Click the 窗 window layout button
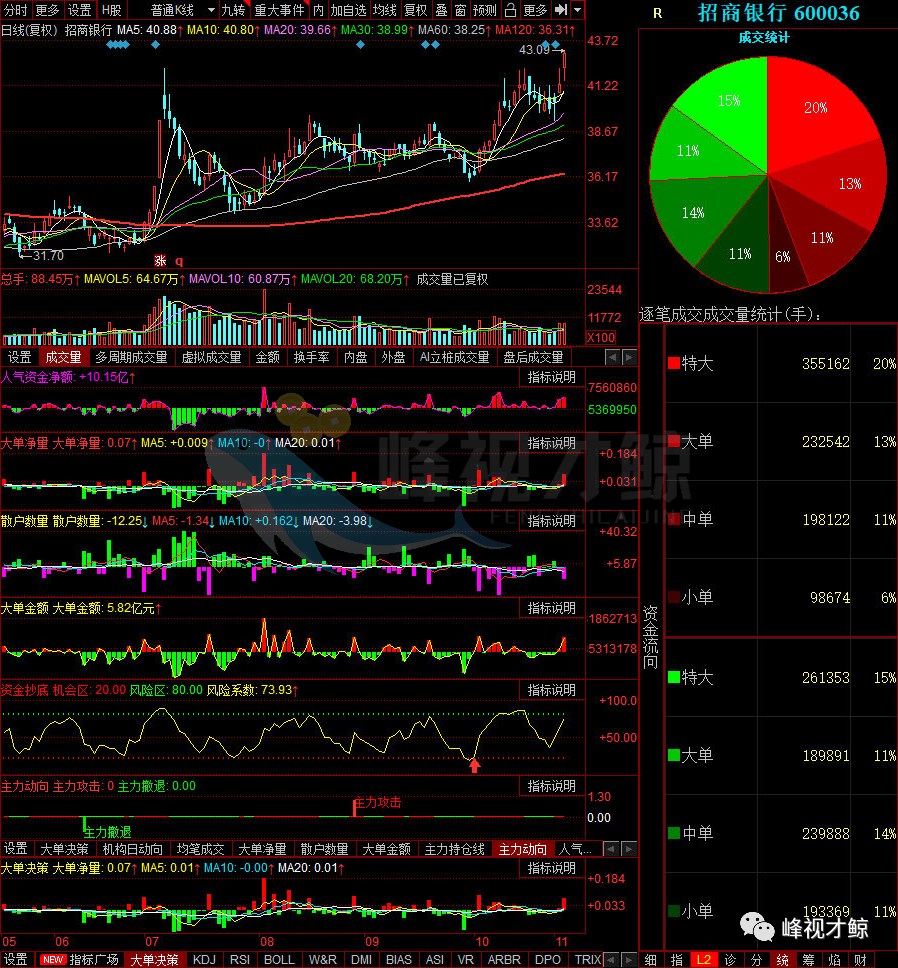This screenshot has height=968, width=898. [460, 10]
